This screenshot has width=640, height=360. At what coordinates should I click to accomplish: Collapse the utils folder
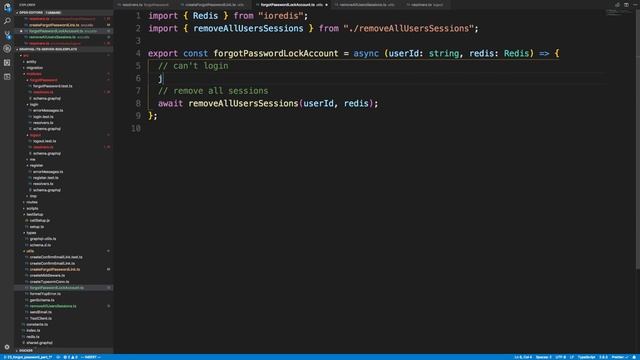30,251
